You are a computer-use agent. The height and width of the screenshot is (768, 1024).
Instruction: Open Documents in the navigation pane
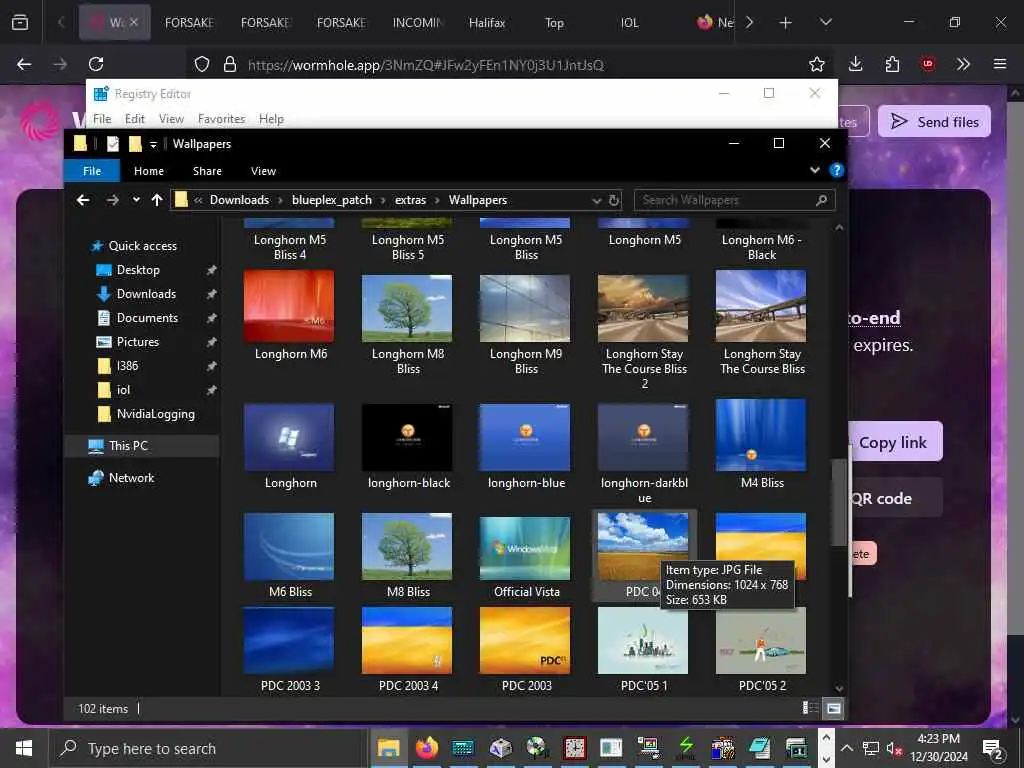pos(147,317)
